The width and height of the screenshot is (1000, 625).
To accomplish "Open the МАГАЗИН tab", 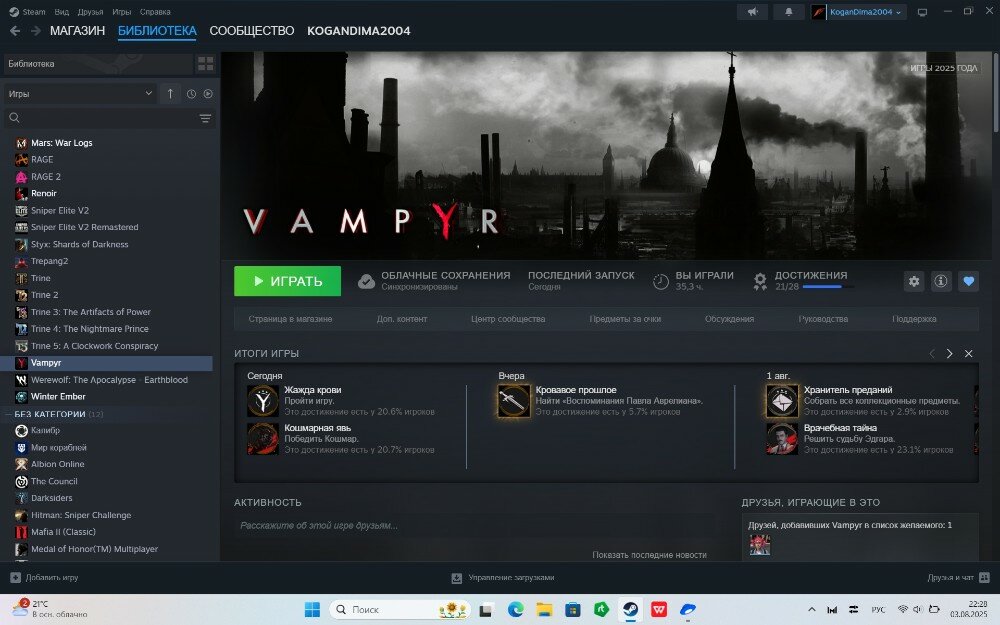I will (77, 31).
